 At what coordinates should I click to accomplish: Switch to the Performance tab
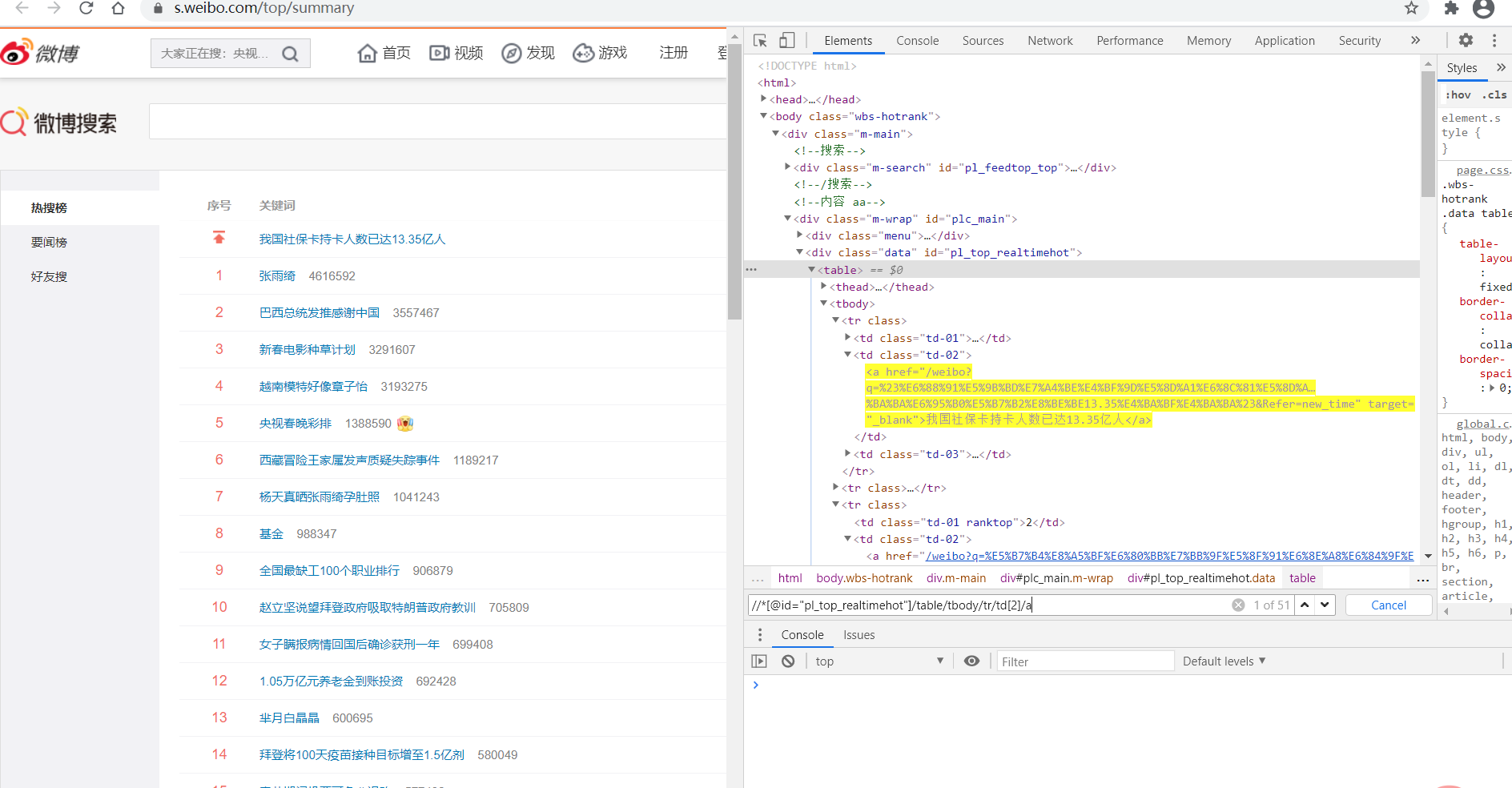point(1130,41)
